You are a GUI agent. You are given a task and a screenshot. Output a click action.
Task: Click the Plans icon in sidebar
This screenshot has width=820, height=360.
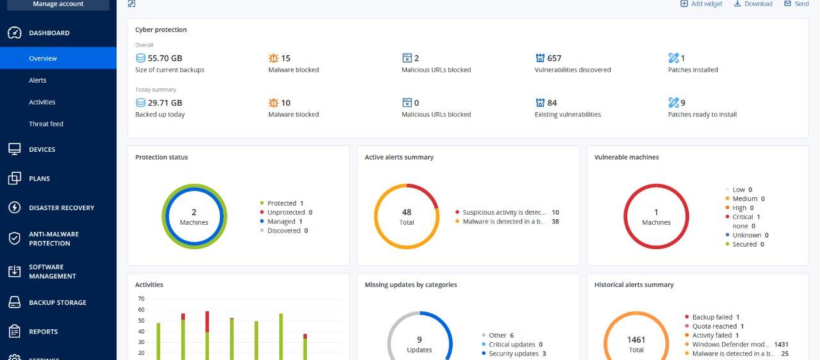coord(15,178)
